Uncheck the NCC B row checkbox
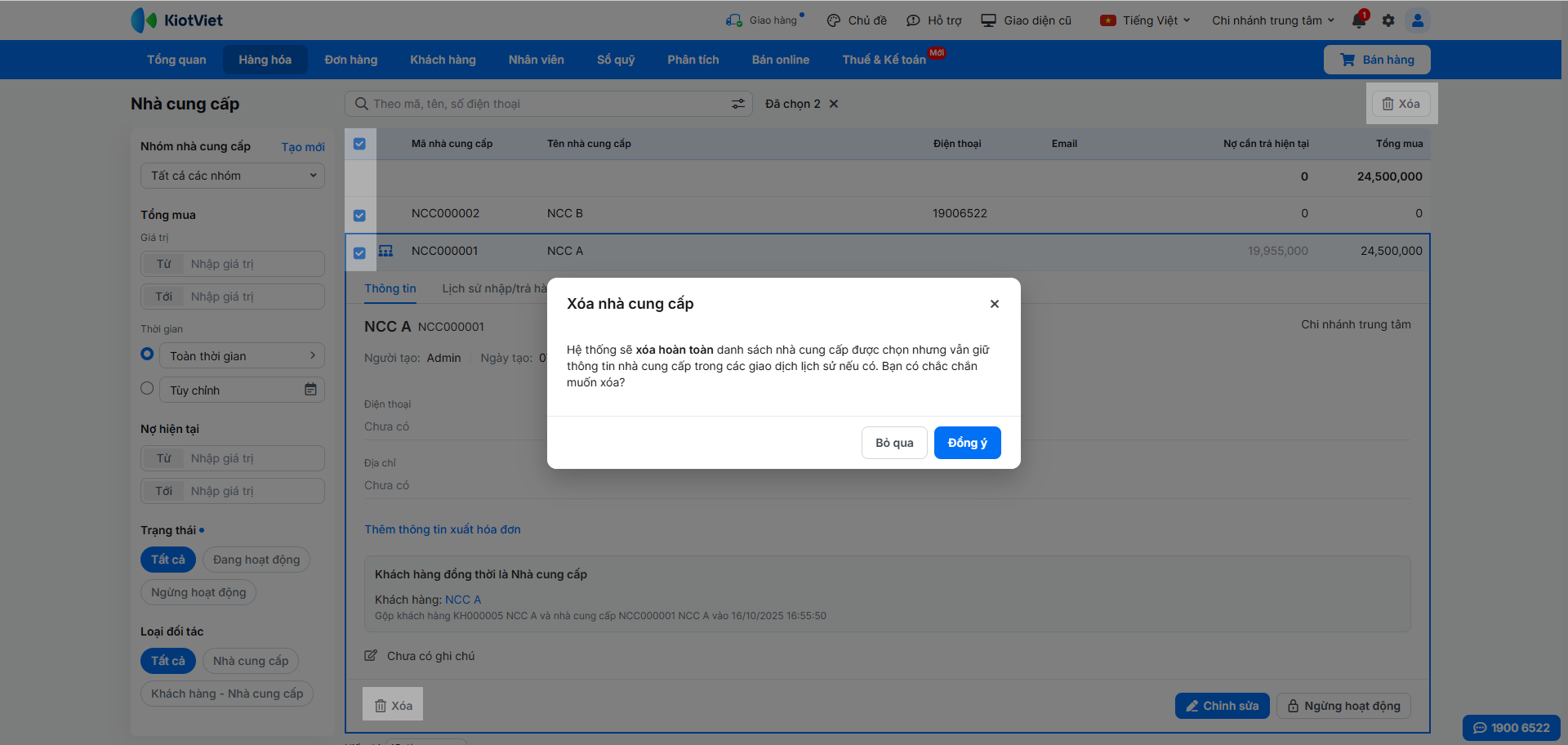Viewport: 1568px width, 745px height. [x=359, y=216]
